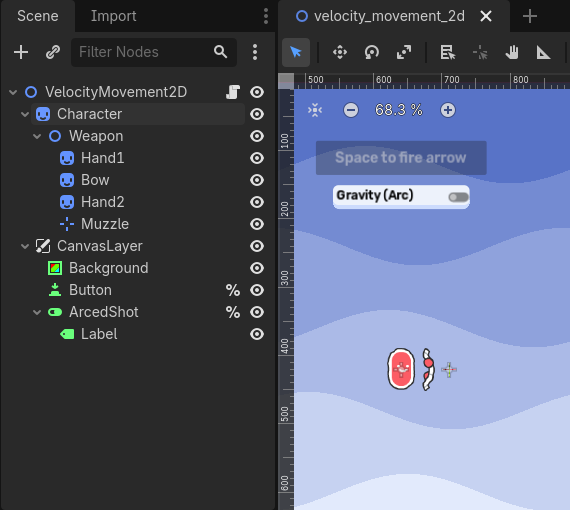570x510 pixels.
Task: Add a new scene tab
Action: pyautogui.click(x=530, y=16)
